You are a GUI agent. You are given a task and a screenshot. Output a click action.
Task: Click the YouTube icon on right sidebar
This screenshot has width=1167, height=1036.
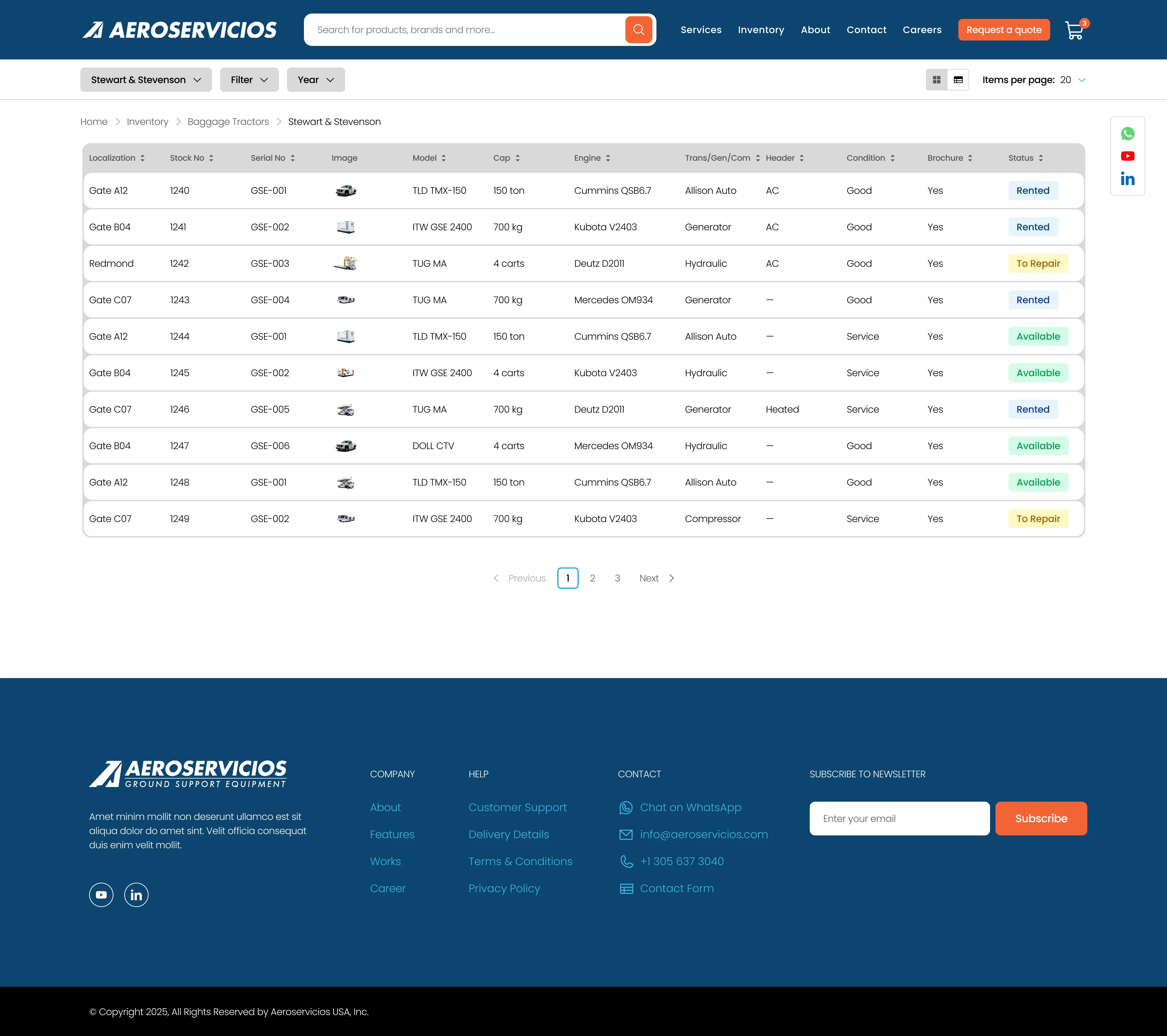coord(1127,156)
